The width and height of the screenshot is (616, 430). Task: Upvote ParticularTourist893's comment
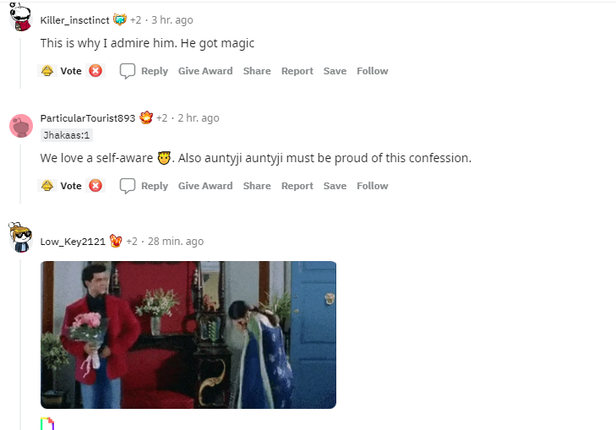click(x=47, y=186)
